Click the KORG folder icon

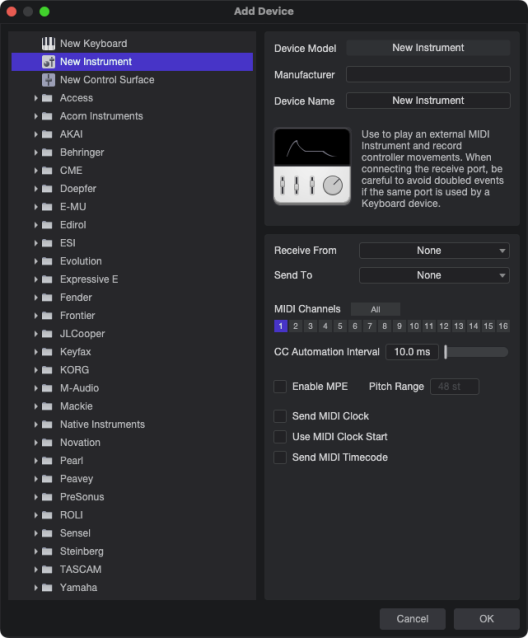pos(47,370)
